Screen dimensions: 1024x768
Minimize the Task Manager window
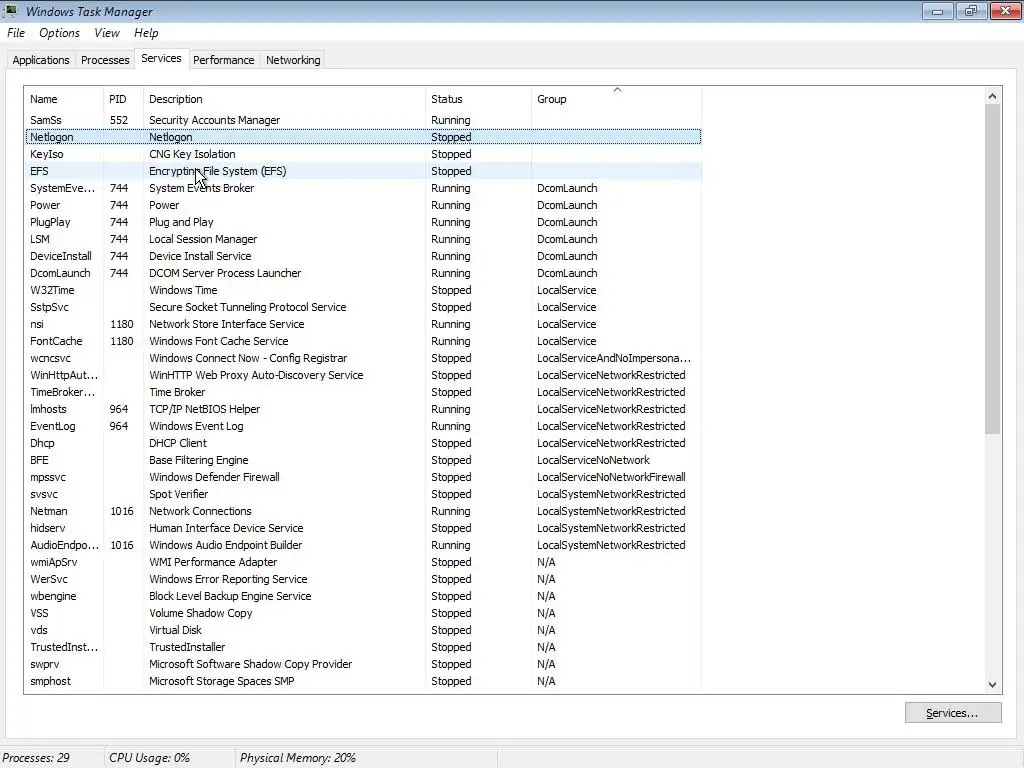[938, 10]
